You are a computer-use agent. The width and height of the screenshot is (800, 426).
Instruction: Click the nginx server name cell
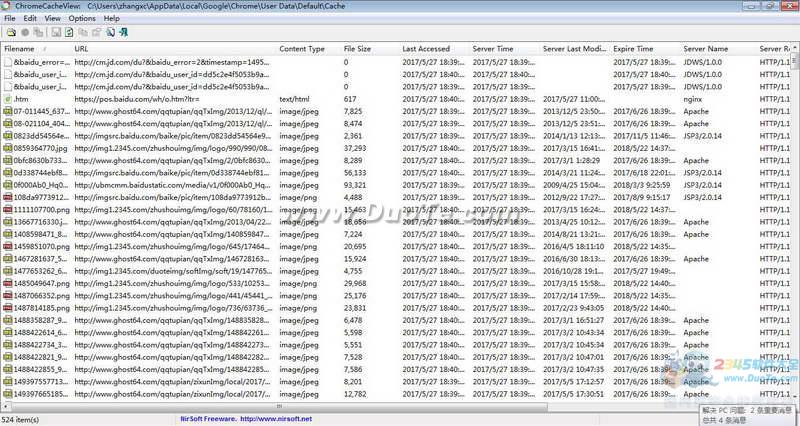click(x=692, y=99)
